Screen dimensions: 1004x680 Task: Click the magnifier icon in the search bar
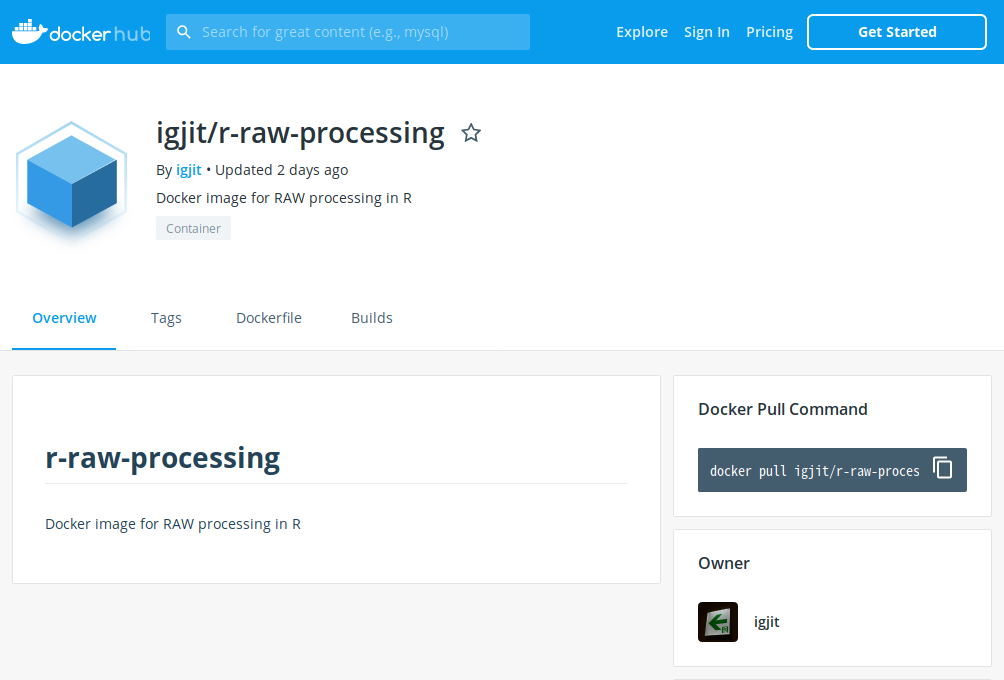(x=184, y=32)
